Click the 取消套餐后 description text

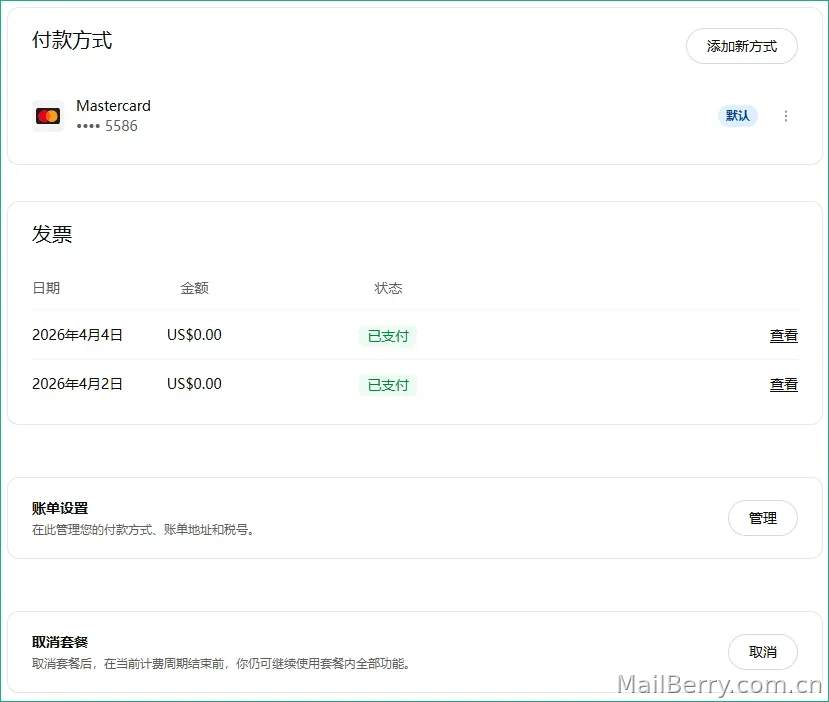pyautogui.click(x=221, y=663)
